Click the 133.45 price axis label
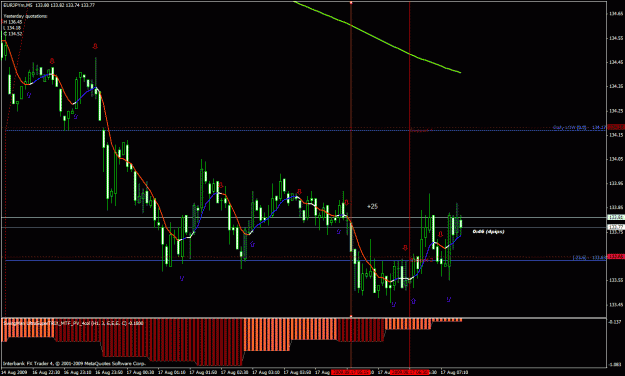This screenshot has width=625, height=376. pyautogui.click(x=616, y=305)
